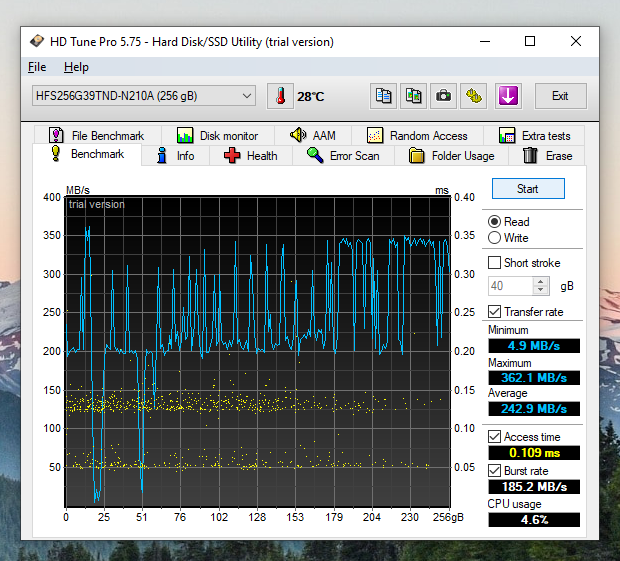
Task: Select the AAM tab
Action: click(313, 136)
